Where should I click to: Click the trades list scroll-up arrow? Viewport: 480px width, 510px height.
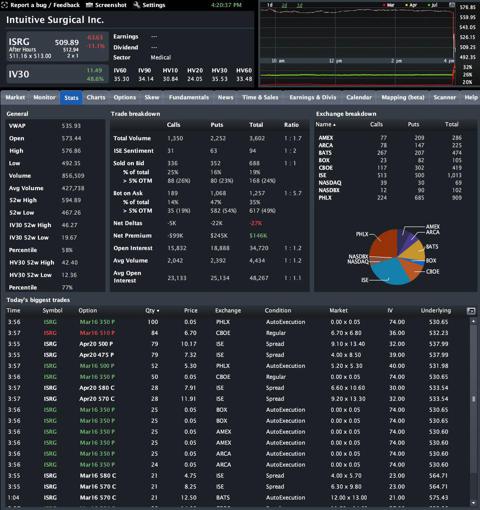tap(473, 321)
